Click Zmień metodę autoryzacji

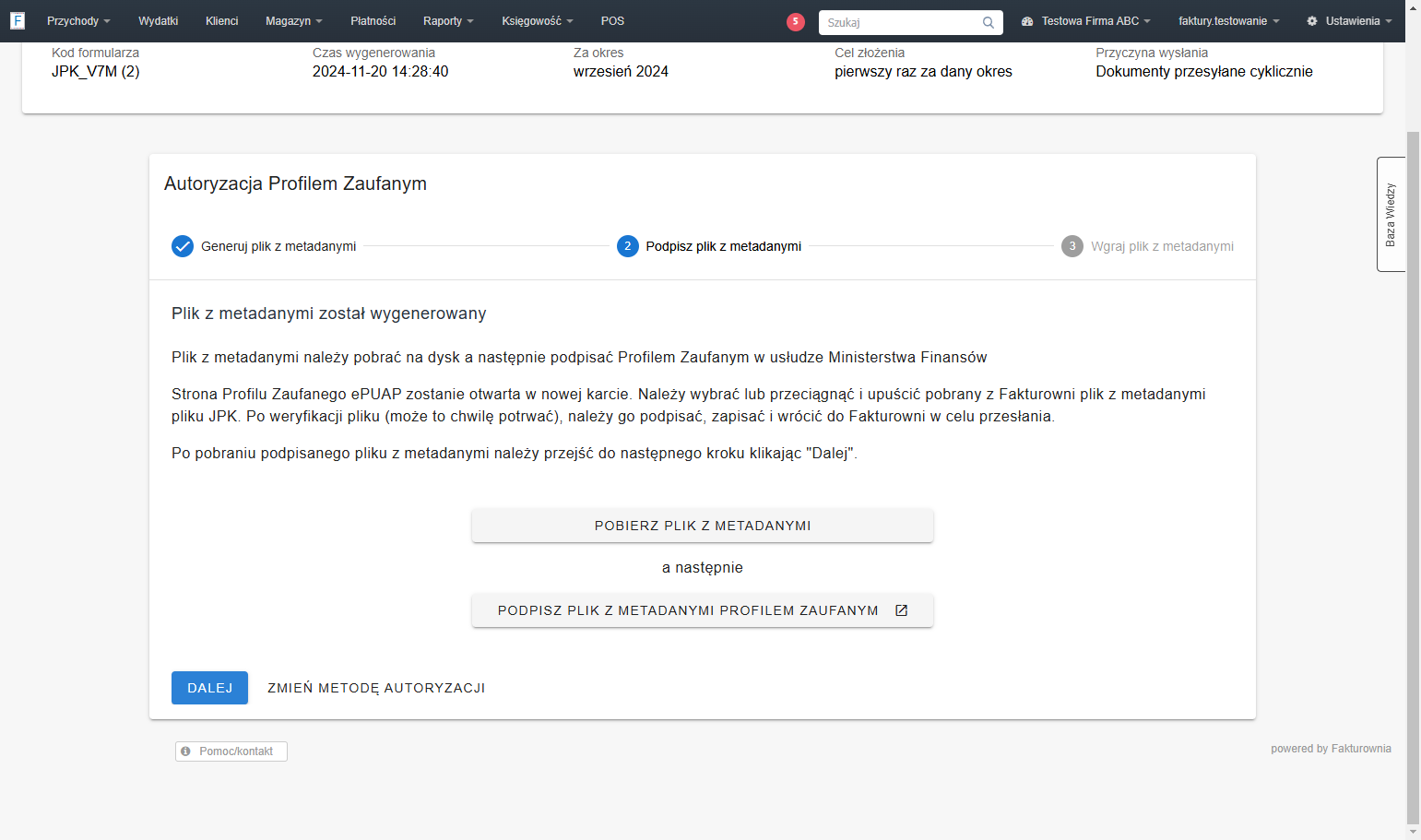tap(376, 688)
